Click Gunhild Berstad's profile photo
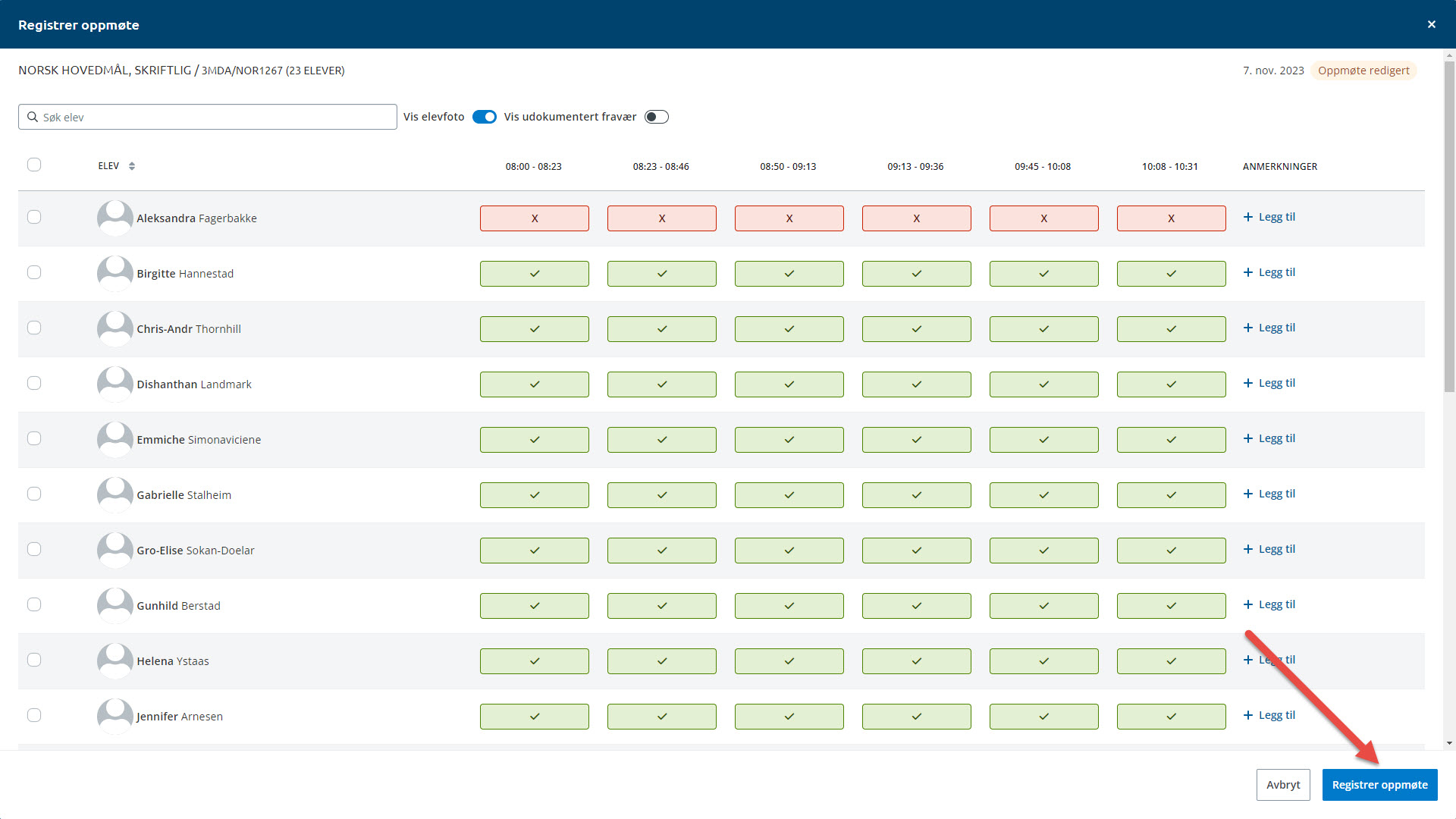Image resolution: width=1456 pixels, height=819 pixels. [x=115, y=606]
